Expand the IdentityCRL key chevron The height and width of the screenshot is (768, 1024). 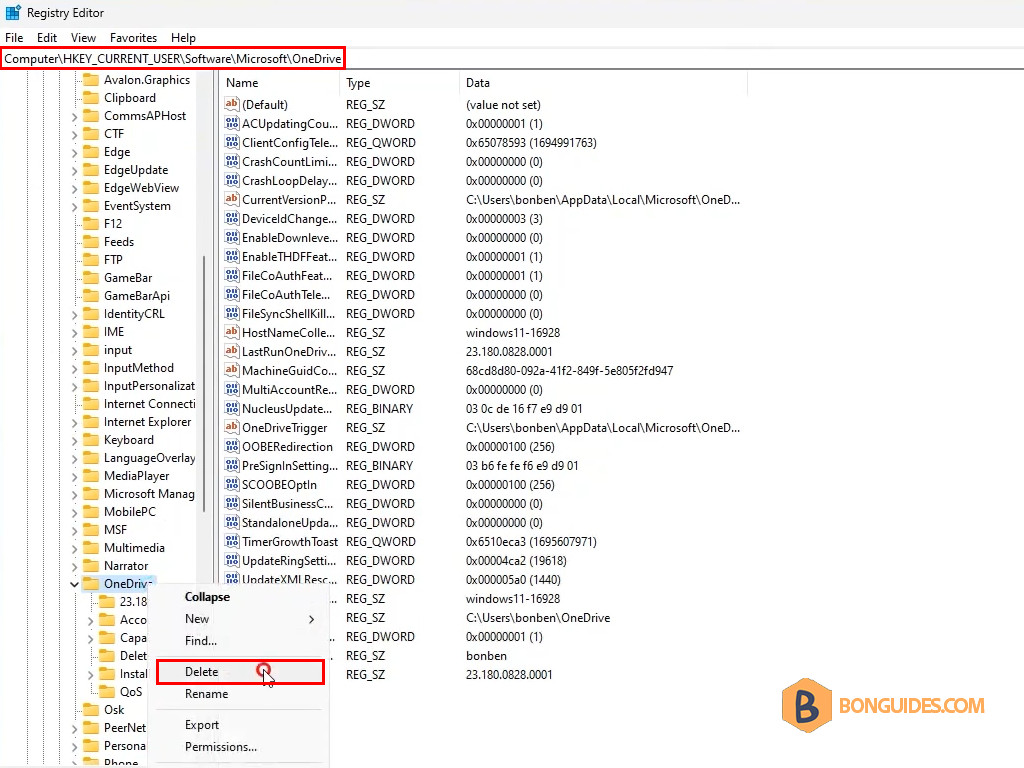(74, 315)
